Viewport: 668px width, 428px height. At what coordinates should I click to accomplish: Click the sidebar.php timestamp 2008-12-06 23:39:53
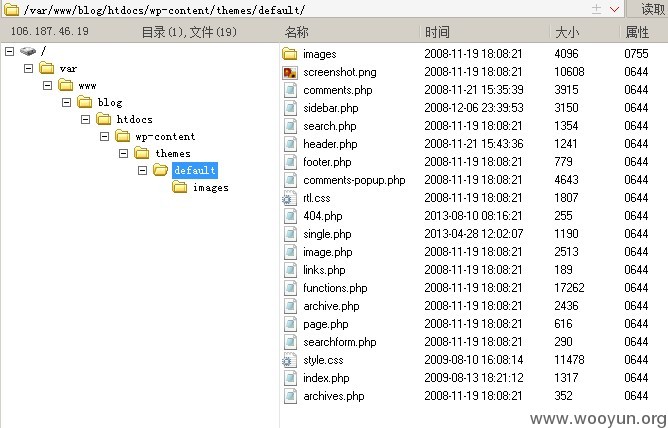point(474,108)
